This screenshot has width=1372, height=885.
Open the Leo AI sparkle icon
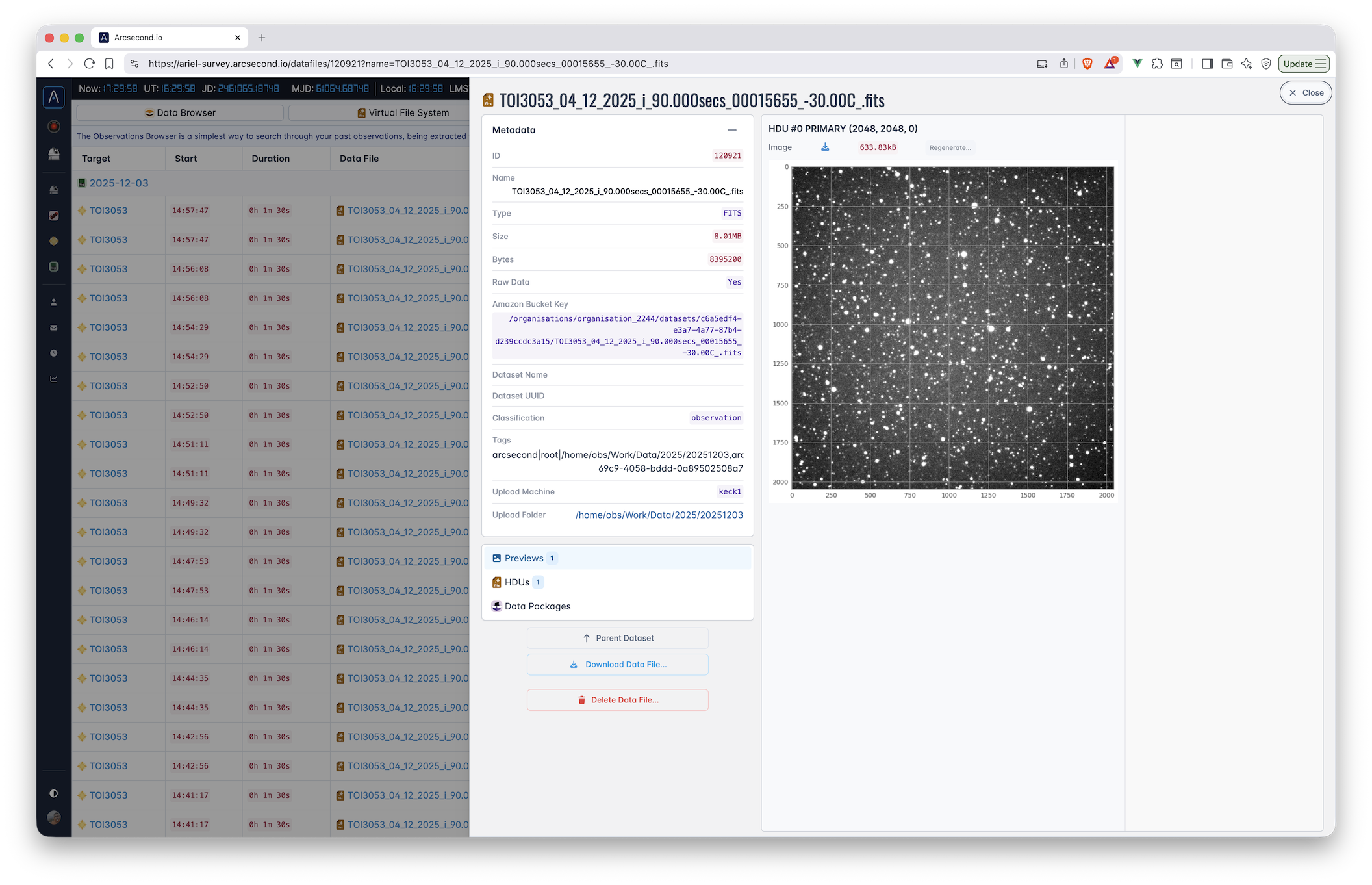1247,64
